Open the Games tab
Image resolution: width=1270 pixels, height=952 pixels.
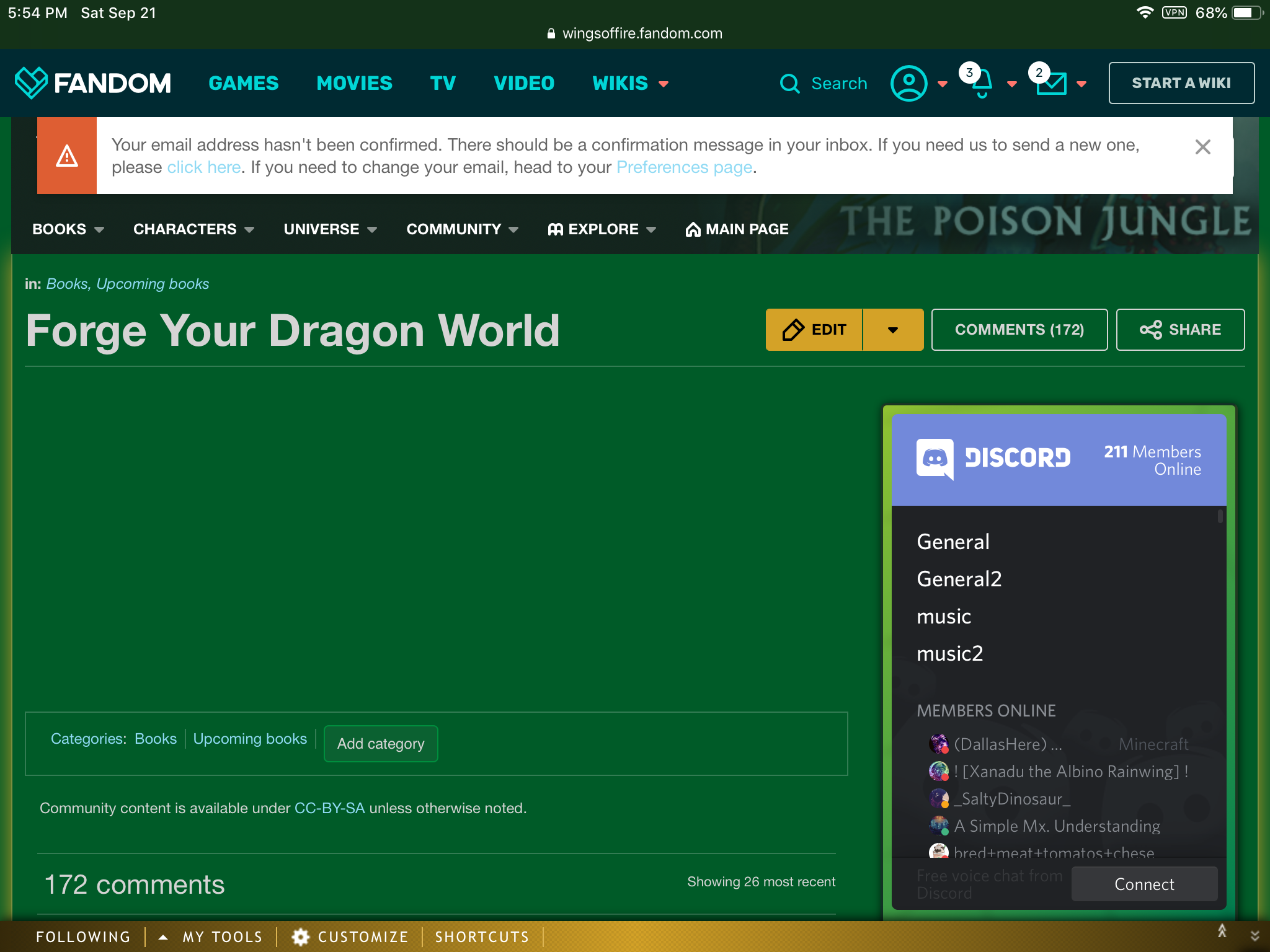[244, 83]
